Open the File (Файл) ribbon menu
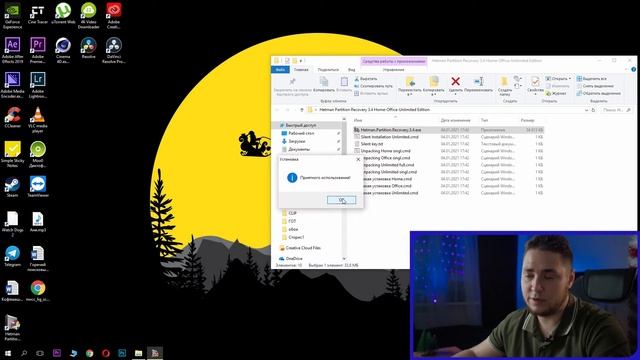Viewport: 640px width, 360px height. 280,70
